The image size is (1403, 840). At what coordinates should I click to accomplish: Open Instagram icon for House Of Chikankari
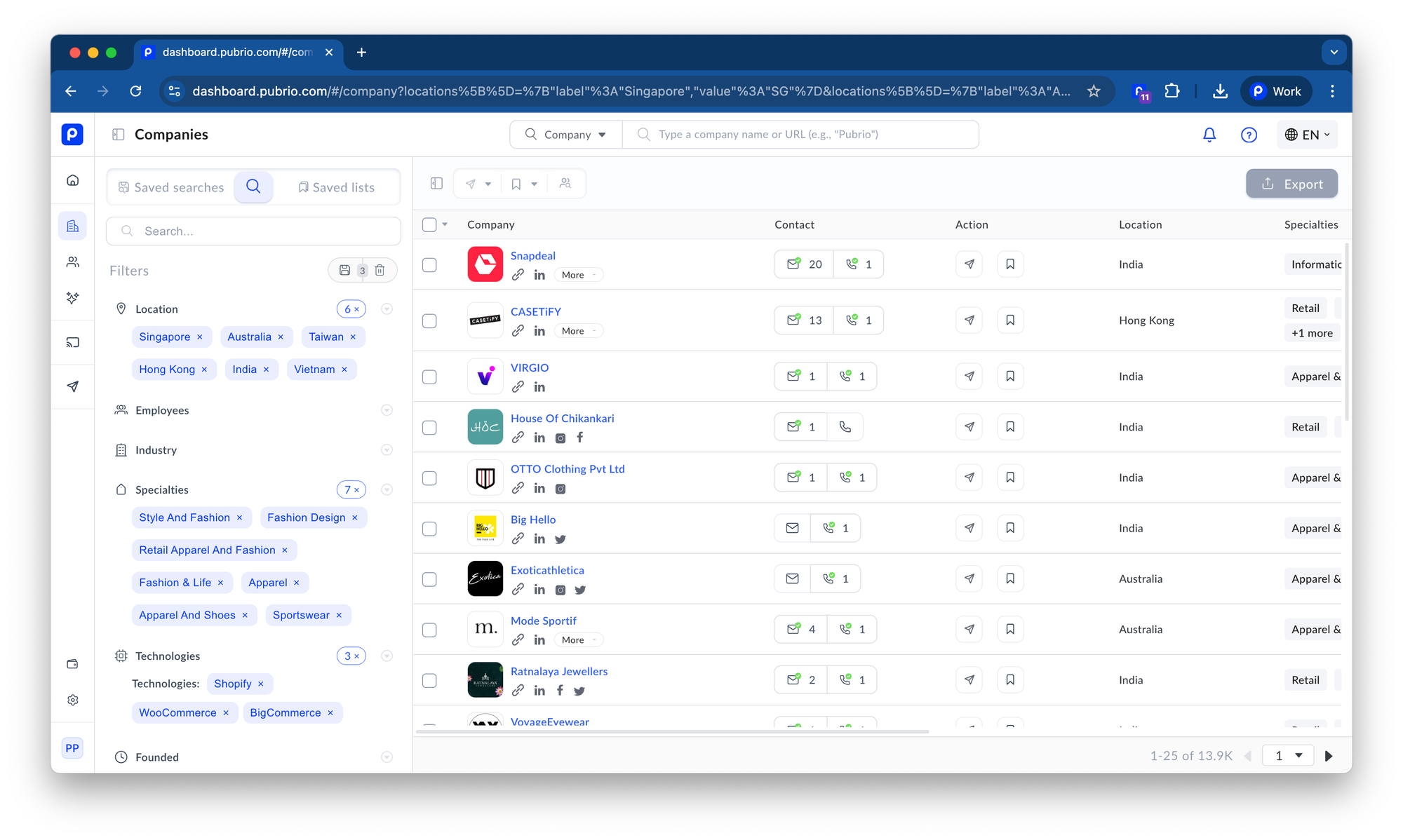pos(560,438)
